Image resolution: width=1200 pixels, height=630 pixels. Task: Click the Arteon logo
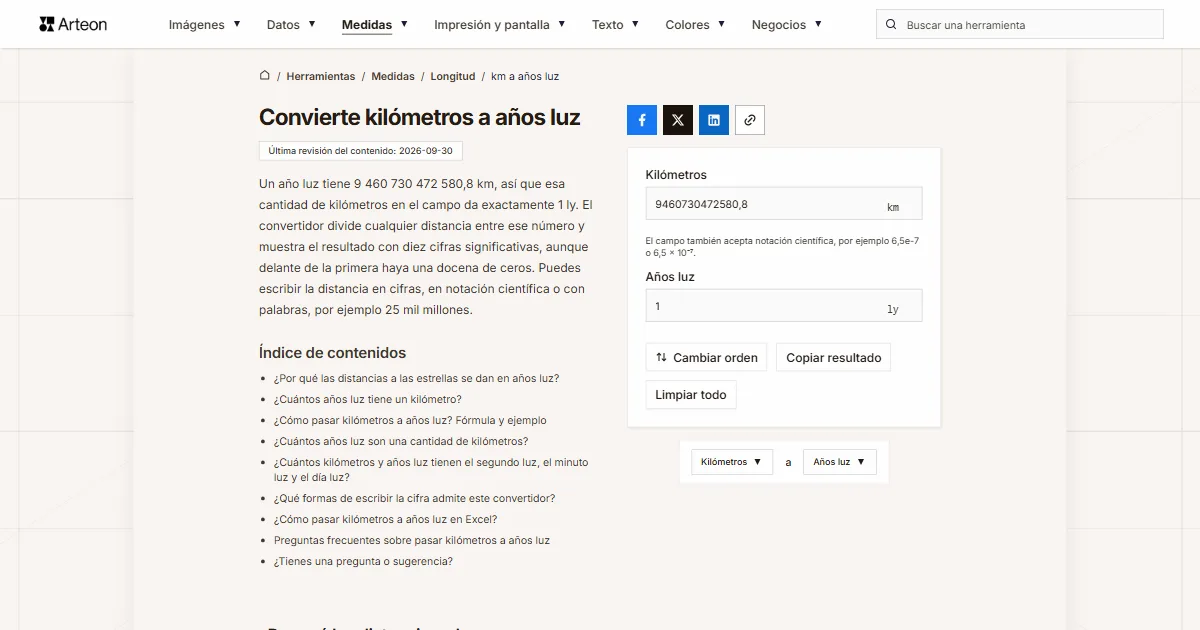click(73, 24)
